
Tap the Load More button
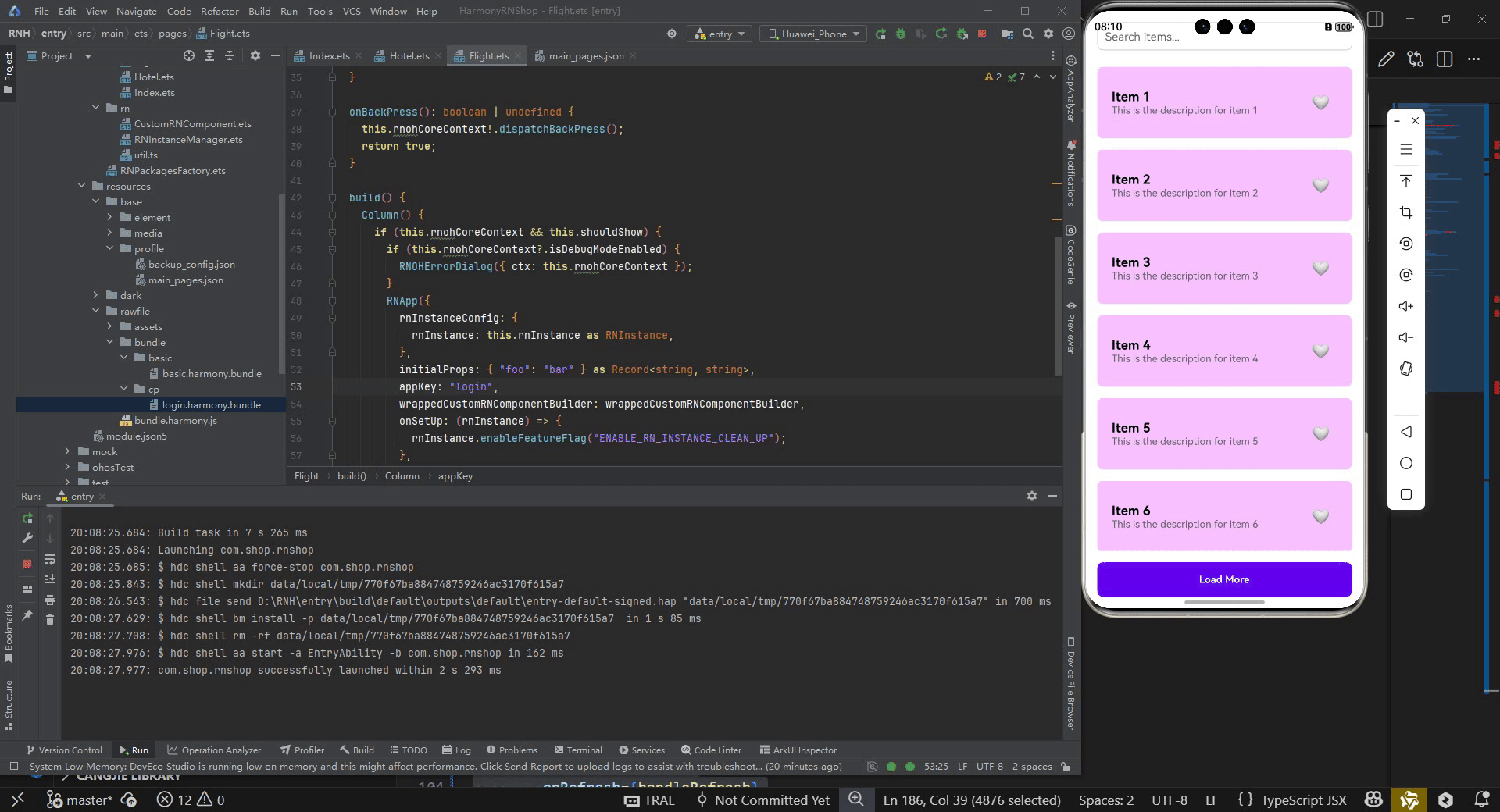point(1224,579)
